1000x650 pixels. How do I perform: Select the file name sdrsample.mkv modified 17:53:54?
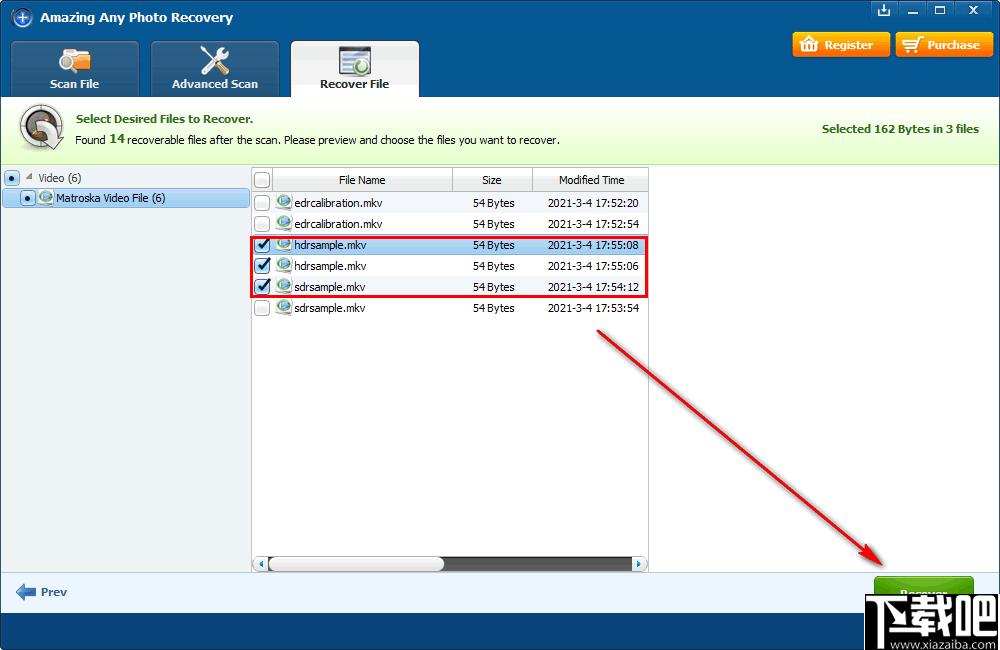click(x=330, y=308)
